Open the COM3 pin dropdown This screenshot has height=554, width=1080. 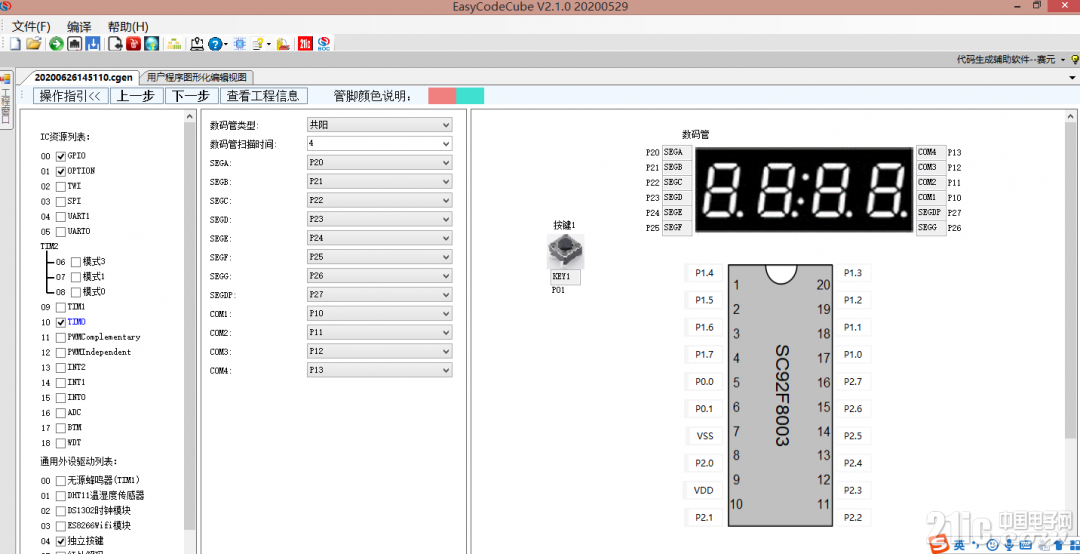point(380,351)
